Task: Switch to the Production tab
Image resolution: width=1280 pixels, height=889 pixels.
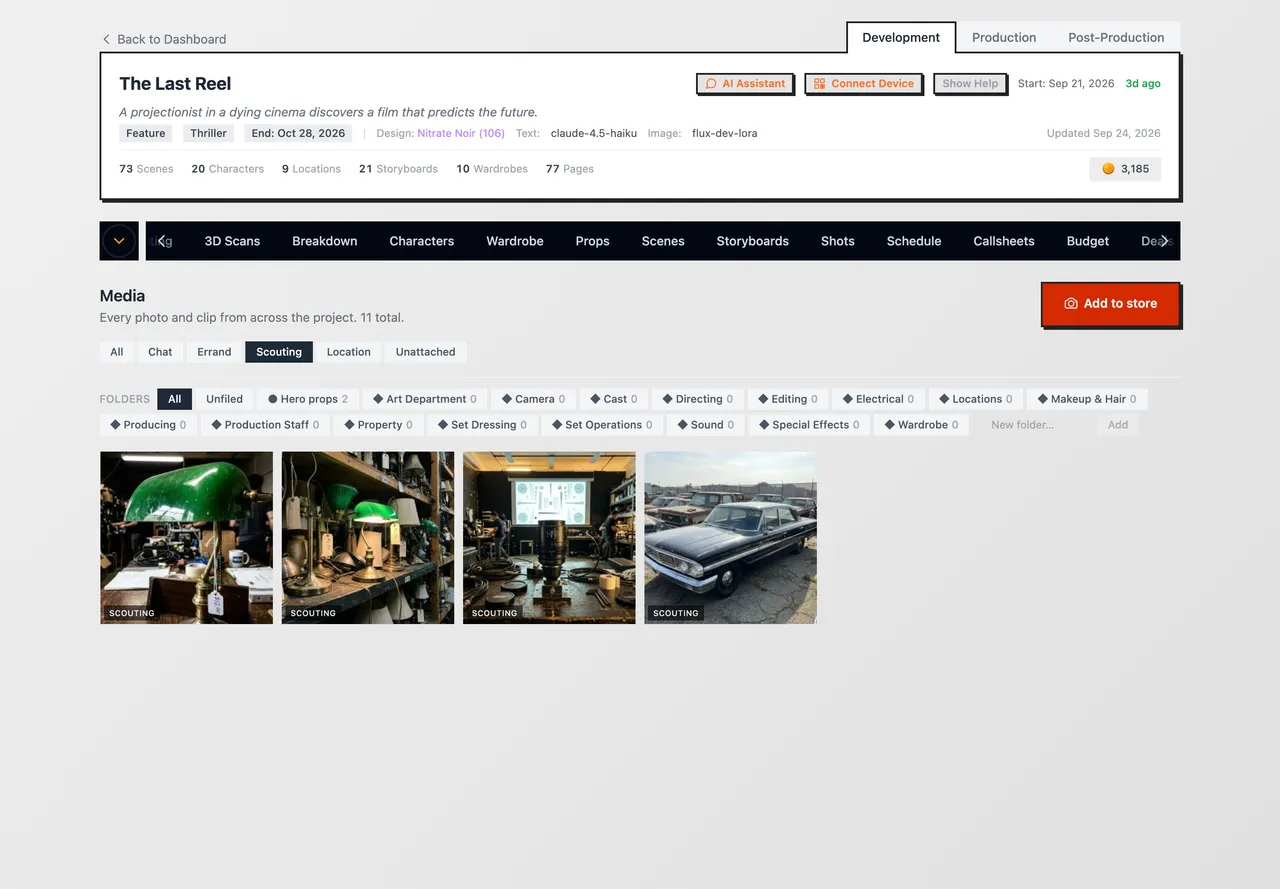Action: click(1003, 37)
